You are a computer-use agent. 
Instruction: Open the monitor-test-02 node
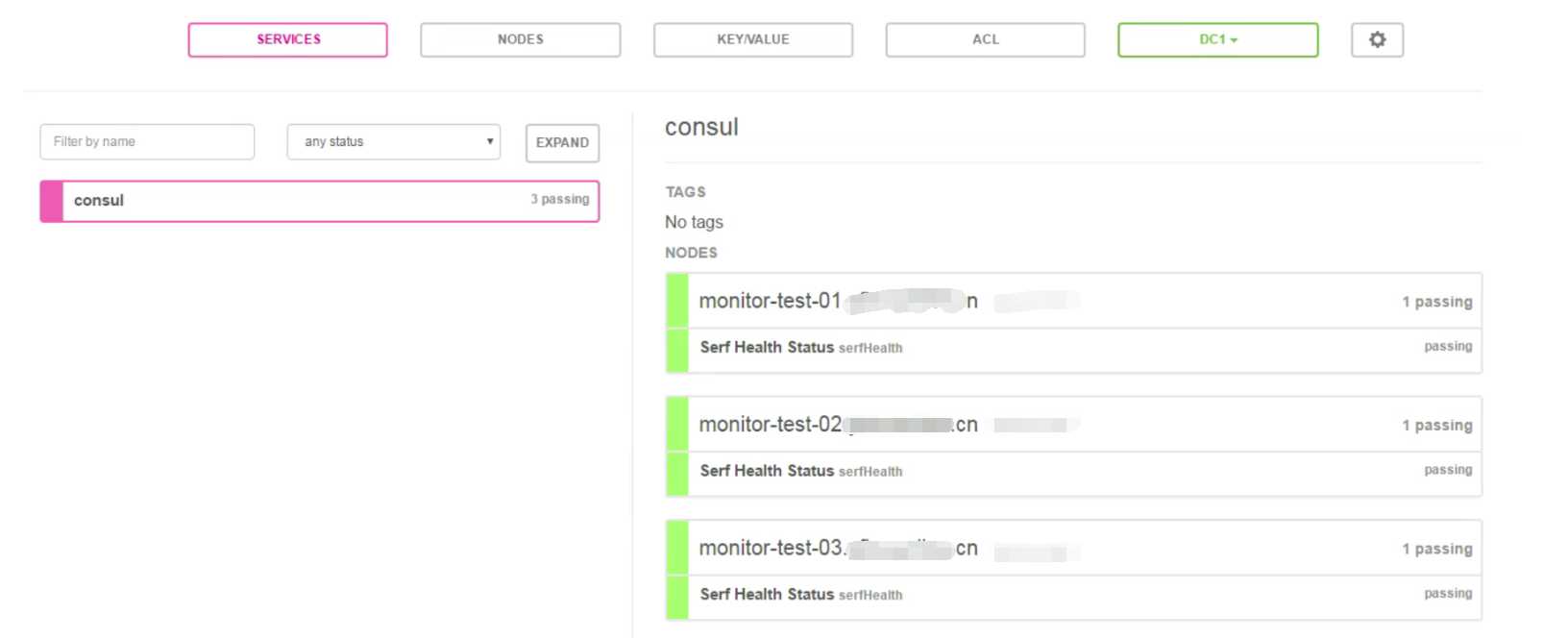[x=771, y=425]
